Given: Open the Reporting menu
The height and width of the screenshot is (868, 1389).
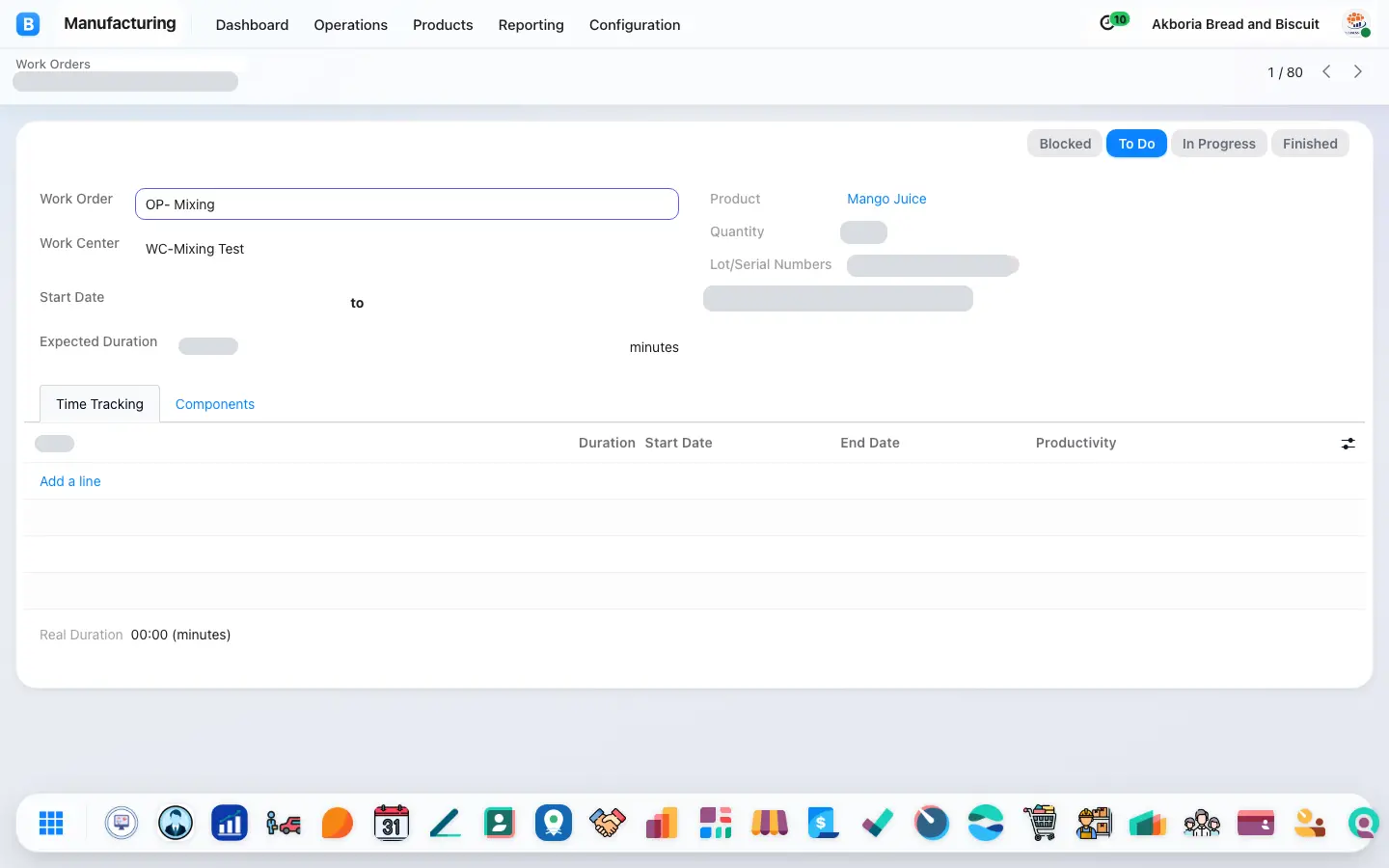Looking at the screenshot, I should (531, 25).
